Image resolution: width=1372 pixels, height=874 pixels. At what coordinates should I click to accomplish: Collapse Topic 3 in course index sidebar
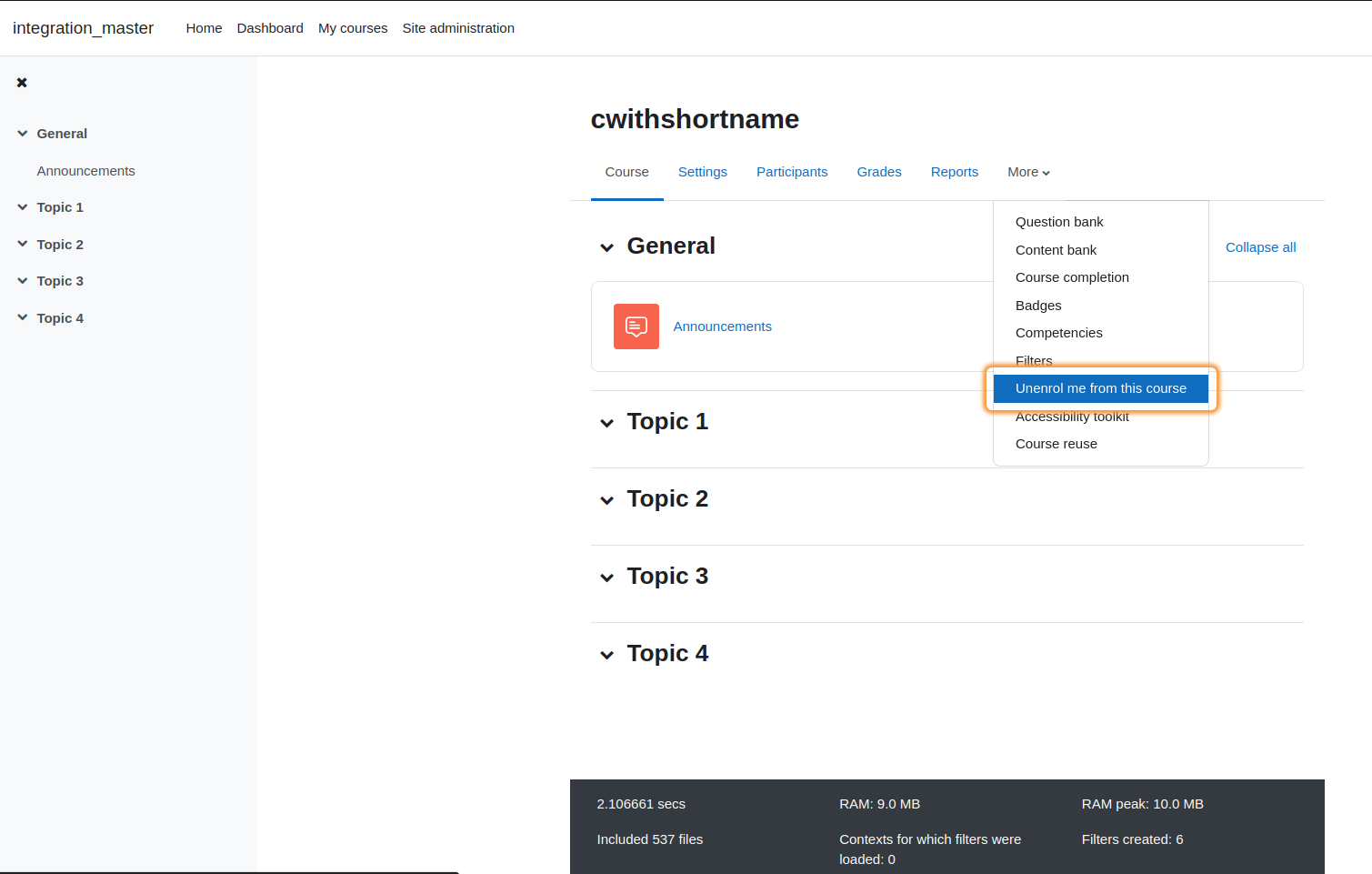click(x=23, y=281)
